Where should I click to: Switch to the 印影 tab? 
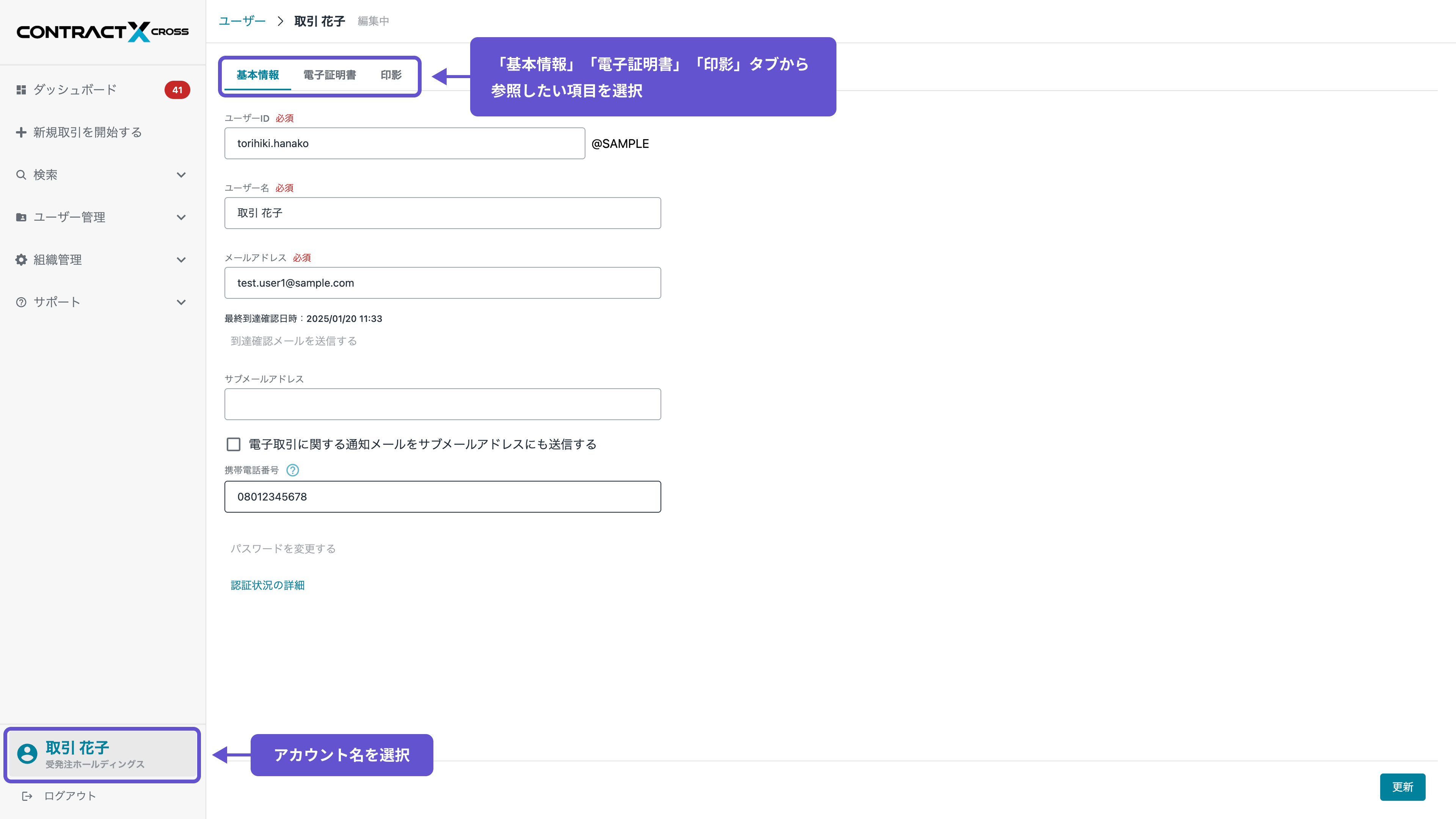tap(391, 75)
